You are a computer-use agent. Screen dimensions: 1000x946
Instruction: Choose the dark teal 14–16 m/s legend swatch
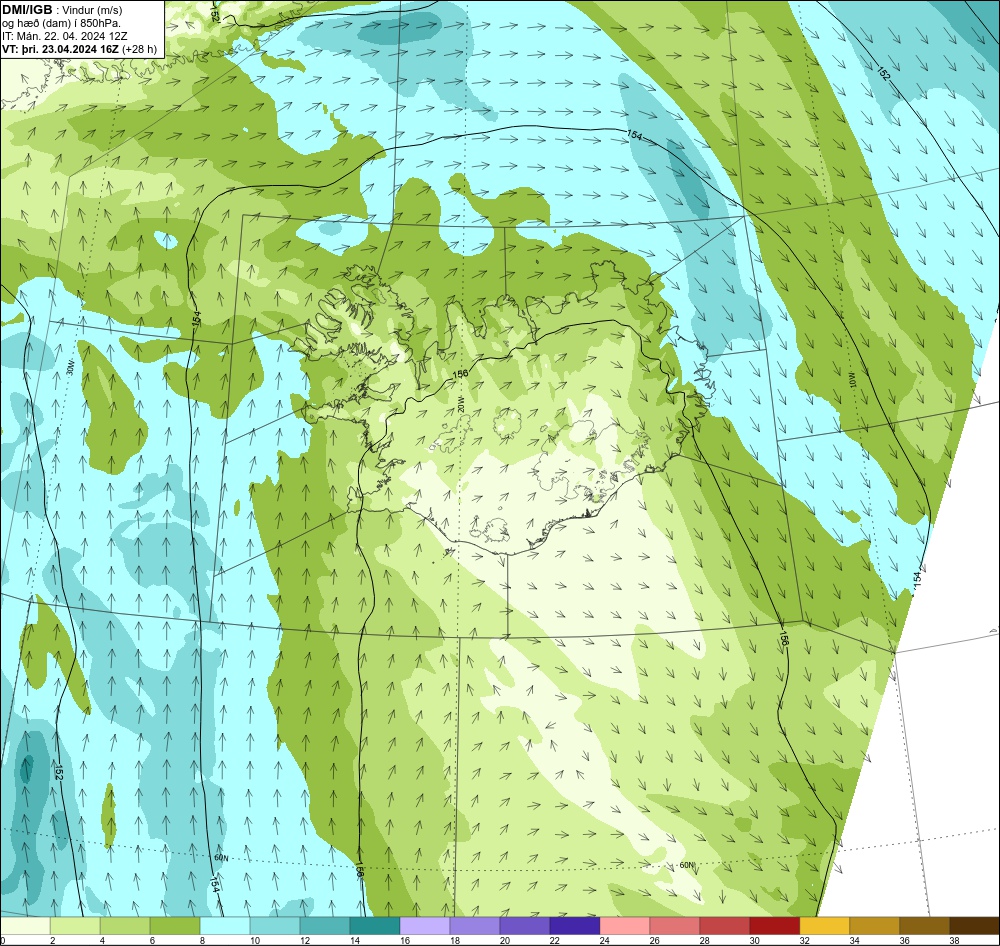click(x=375, y=926)
